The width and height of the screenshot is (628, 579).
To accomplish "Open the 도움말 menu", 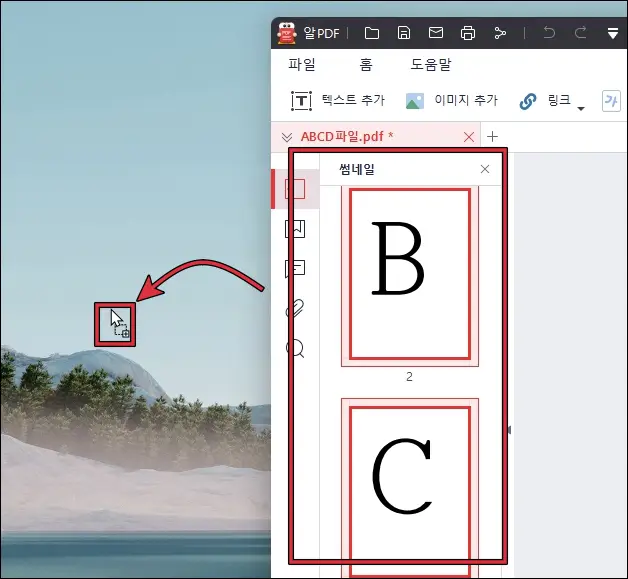I will pyautogui.click(x=431, y=64).
